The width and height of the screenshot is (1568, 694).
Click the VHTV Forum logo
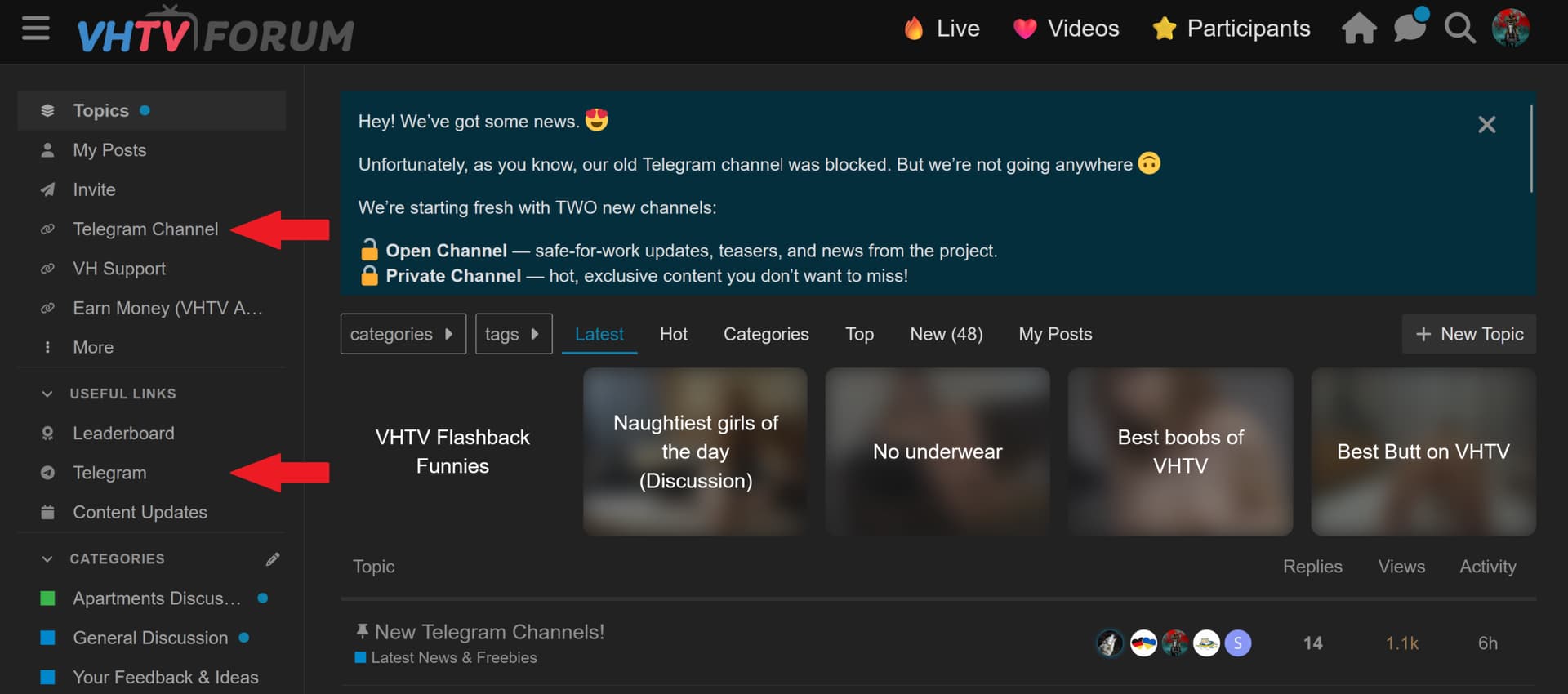(x=216, y=31)
